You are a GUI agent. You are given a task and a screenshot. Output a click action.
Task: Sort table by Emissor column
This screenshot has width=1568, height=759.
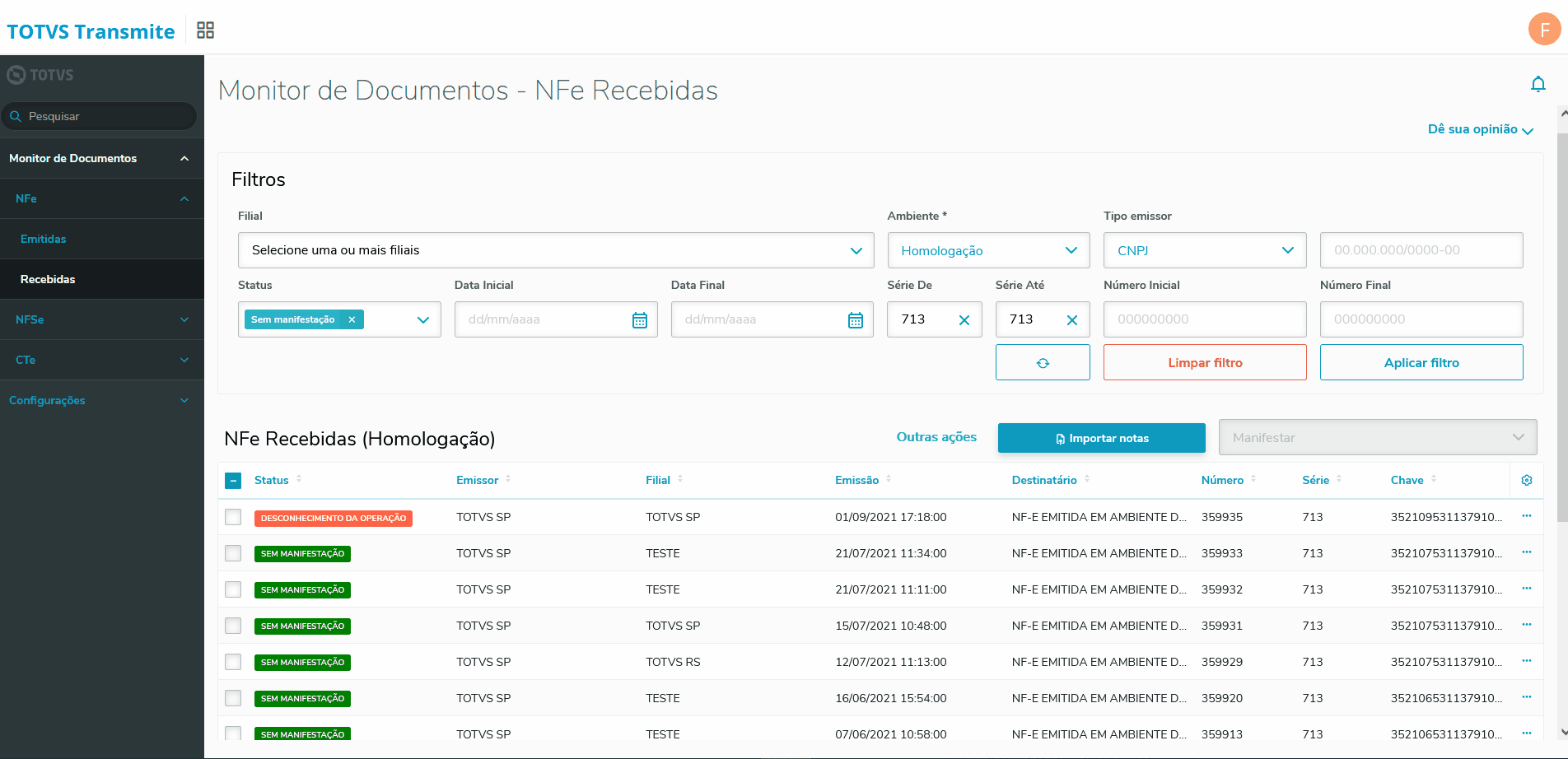click(x=508, y=479)
